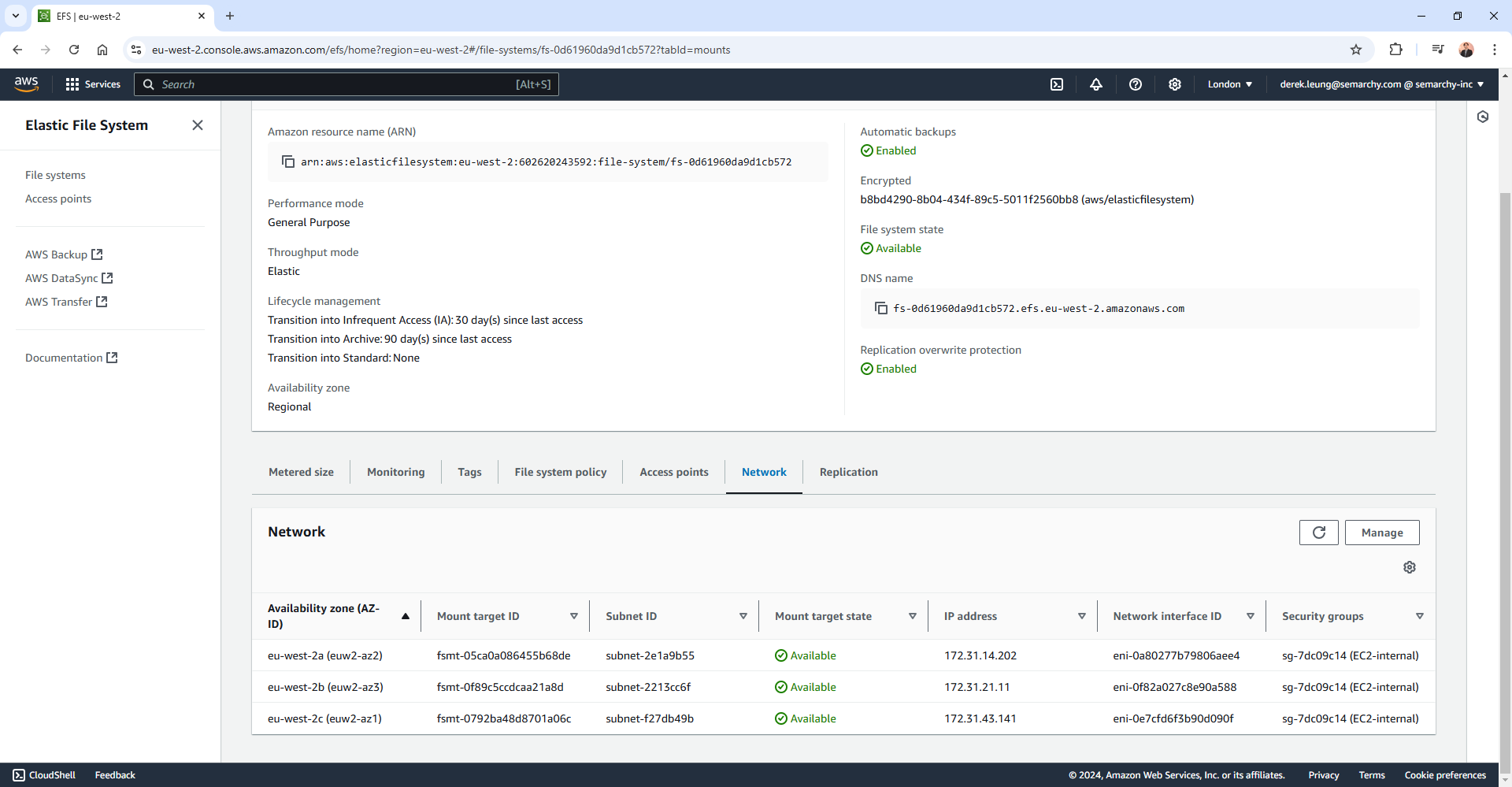Open AWS Backup external link
The image size is (1512, 787).
point(64,254)
